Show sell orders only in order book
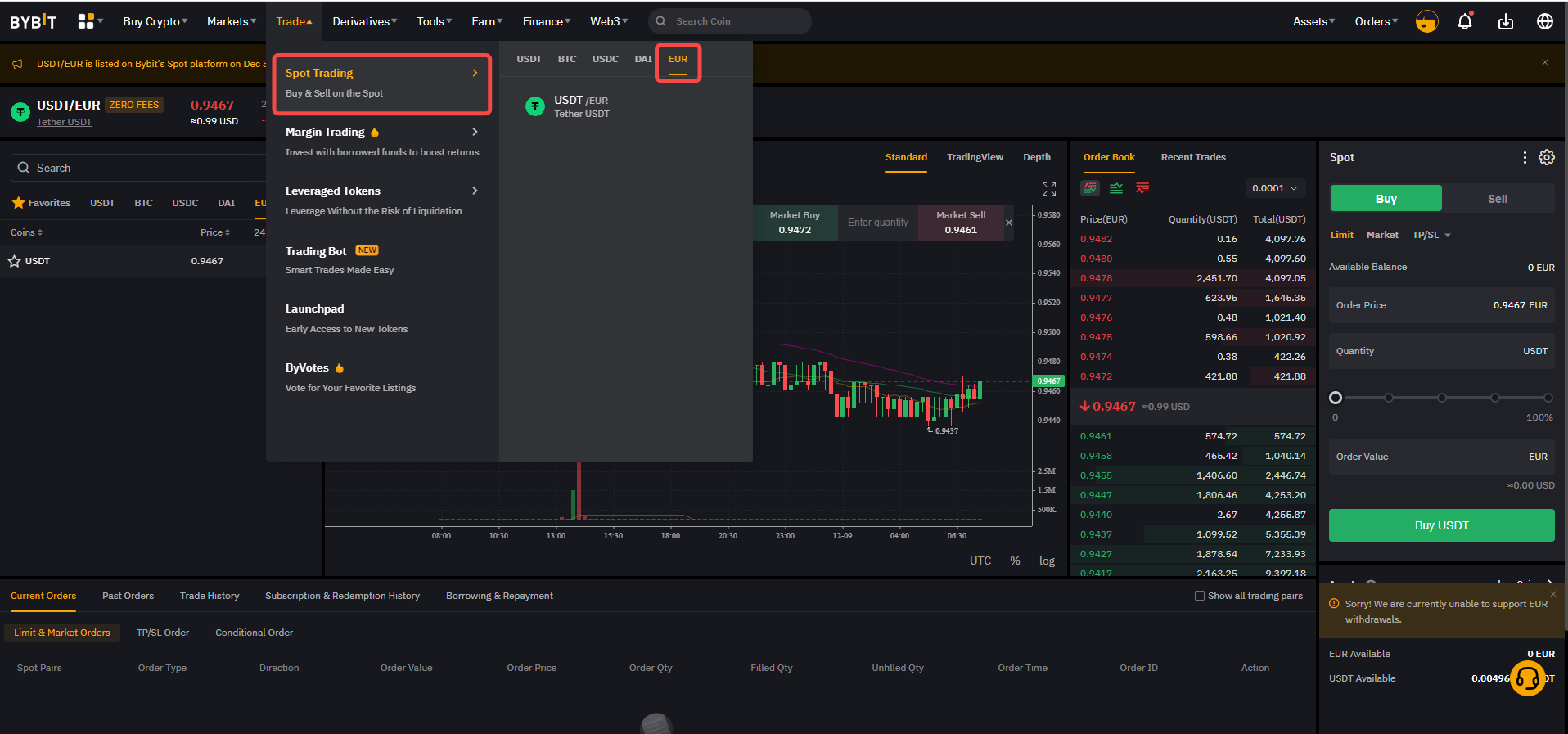Image resolution: width=1568 pixels, height=734 pixels. [1142, 188]
